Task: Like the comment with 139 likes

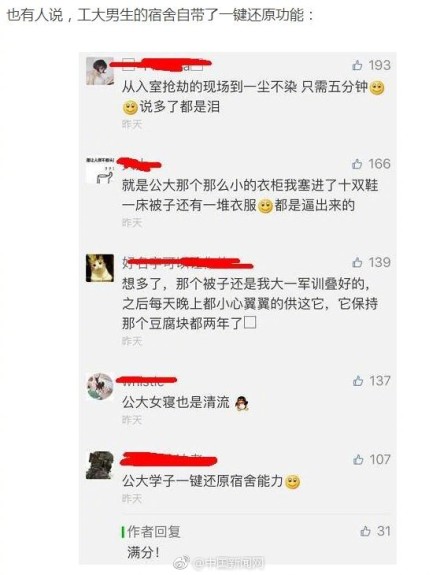Action: click(357, 262)
